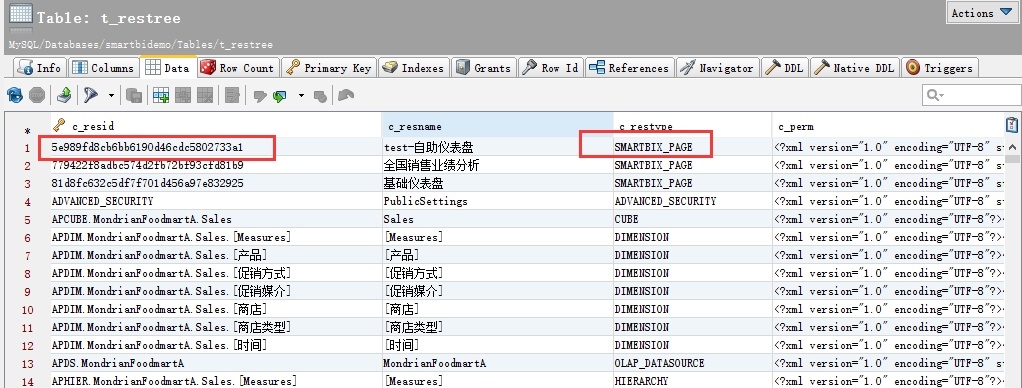Open the DDL tab
Viewport: 1022px width, 388px height.
[785, 68]
